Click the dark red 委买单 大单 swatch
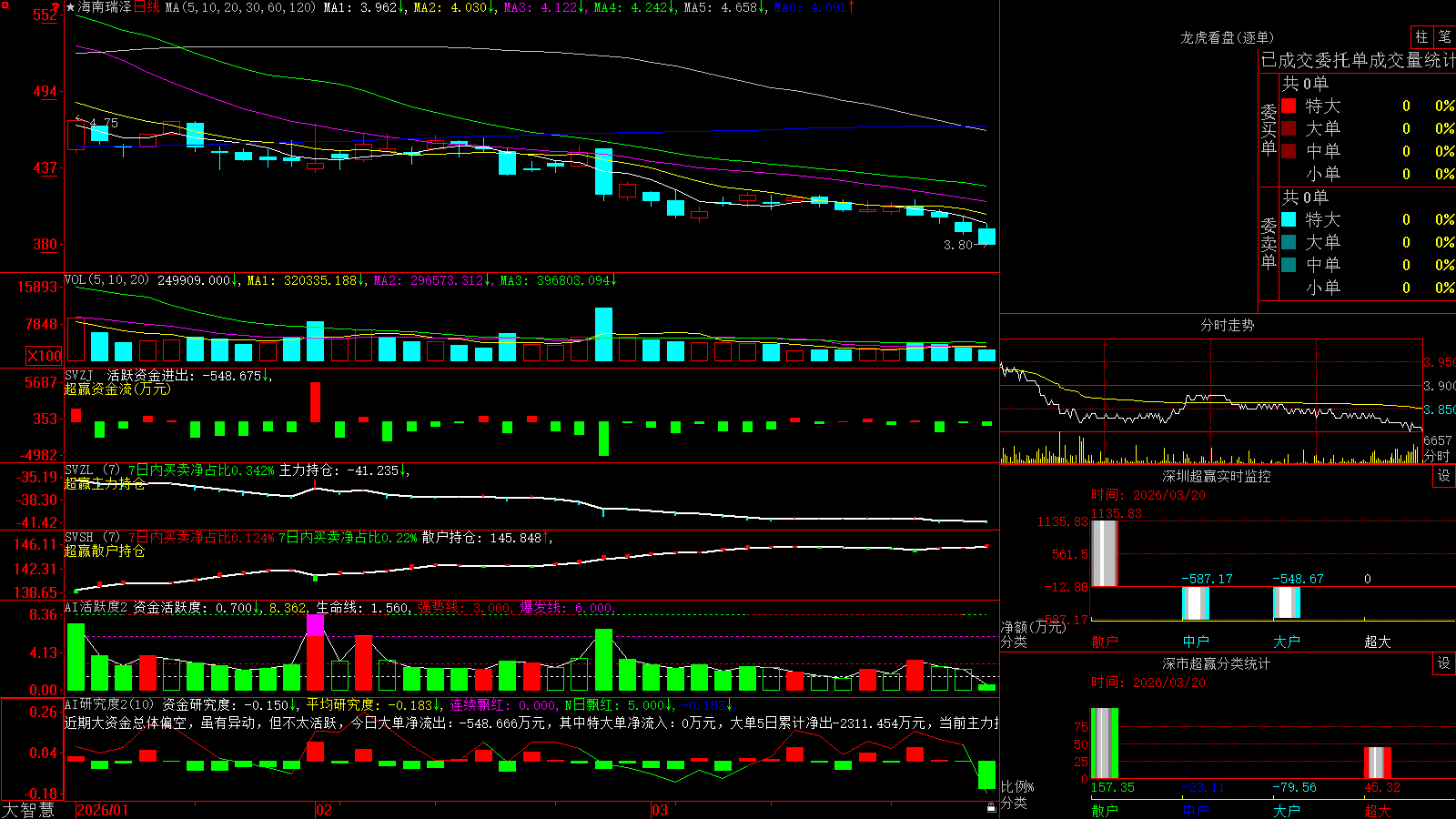Viewport: 1456px width, 819px height. point(1289,128)
